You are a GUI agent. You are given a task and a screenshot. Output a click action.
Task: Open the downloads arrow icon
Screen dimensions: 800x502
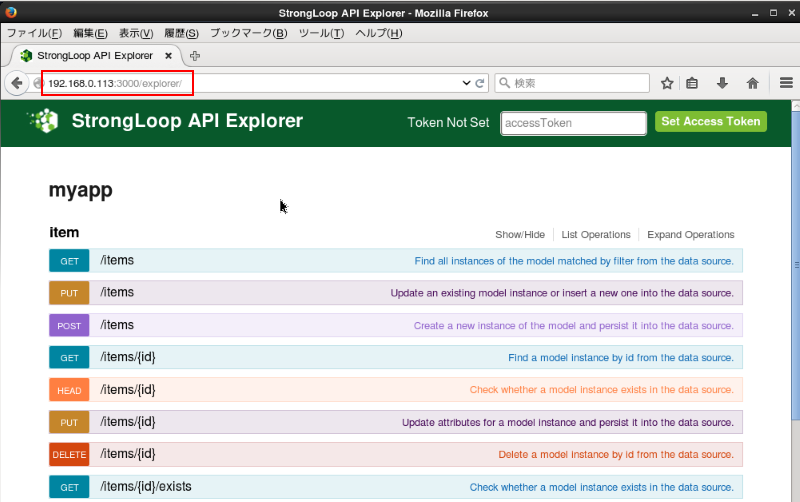[722, 83]
